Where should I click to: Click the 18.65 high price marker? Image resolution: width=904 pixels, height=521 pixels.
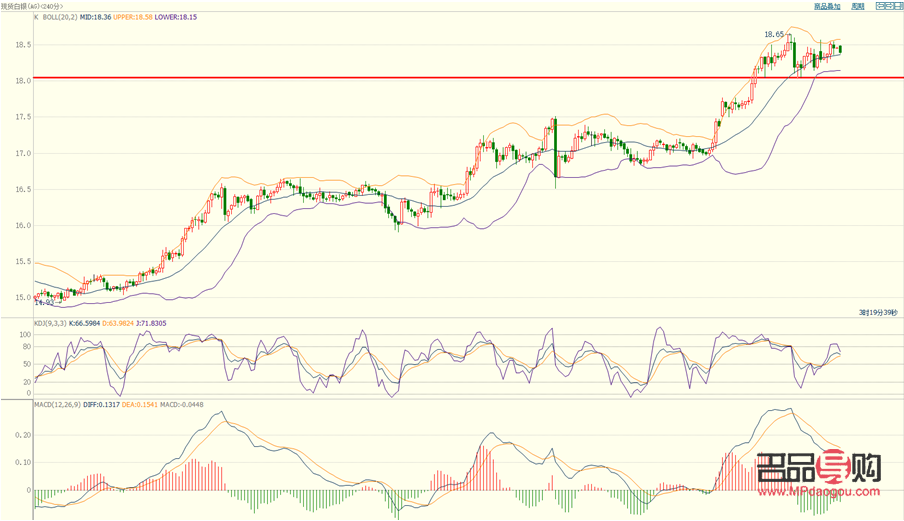click(x=774, y=34)
